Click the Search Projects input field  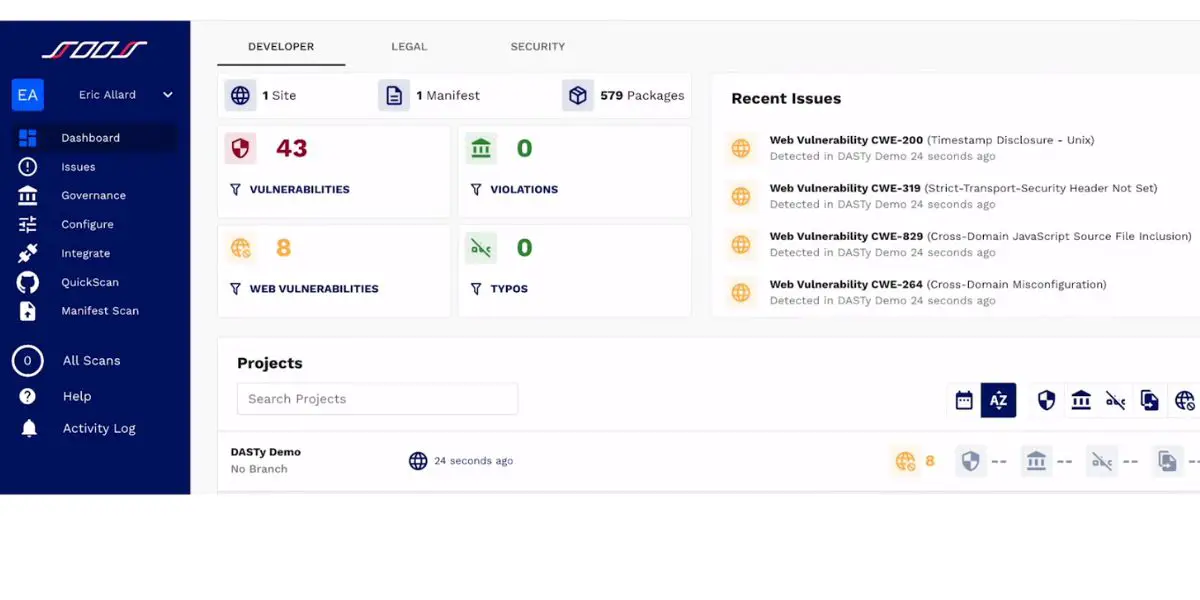377,399
